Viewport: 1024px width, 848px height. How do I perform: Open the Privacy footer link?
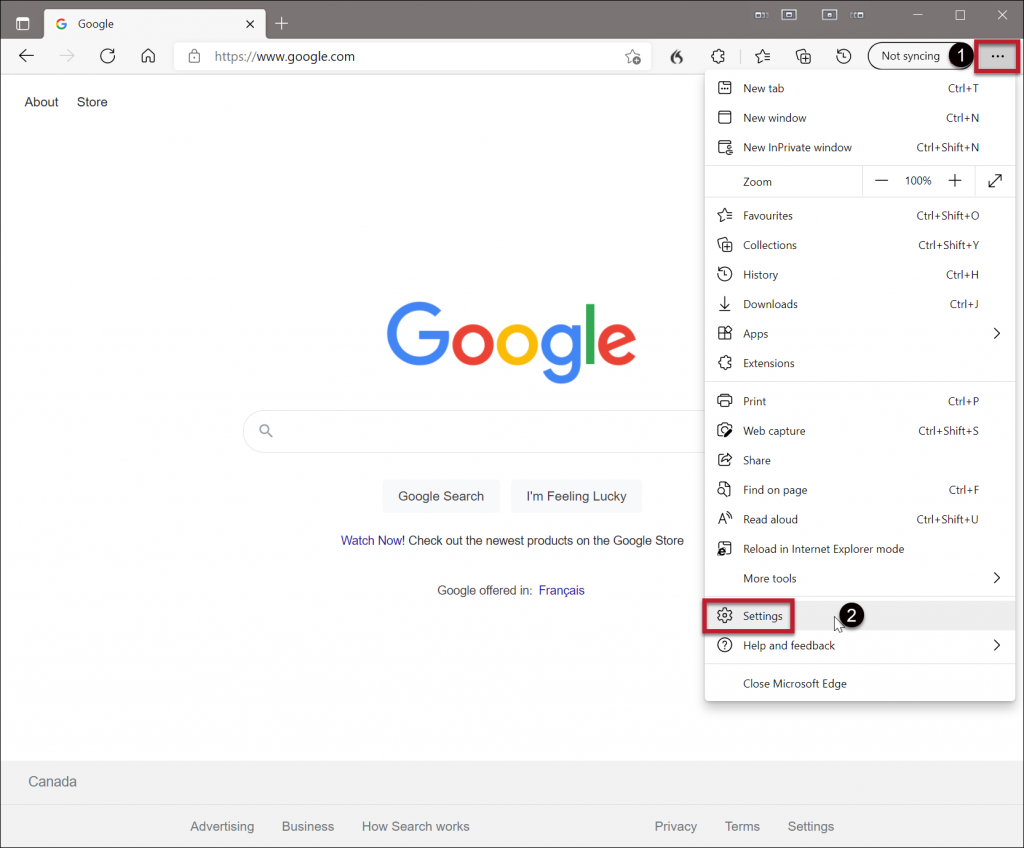pos(675,826)
